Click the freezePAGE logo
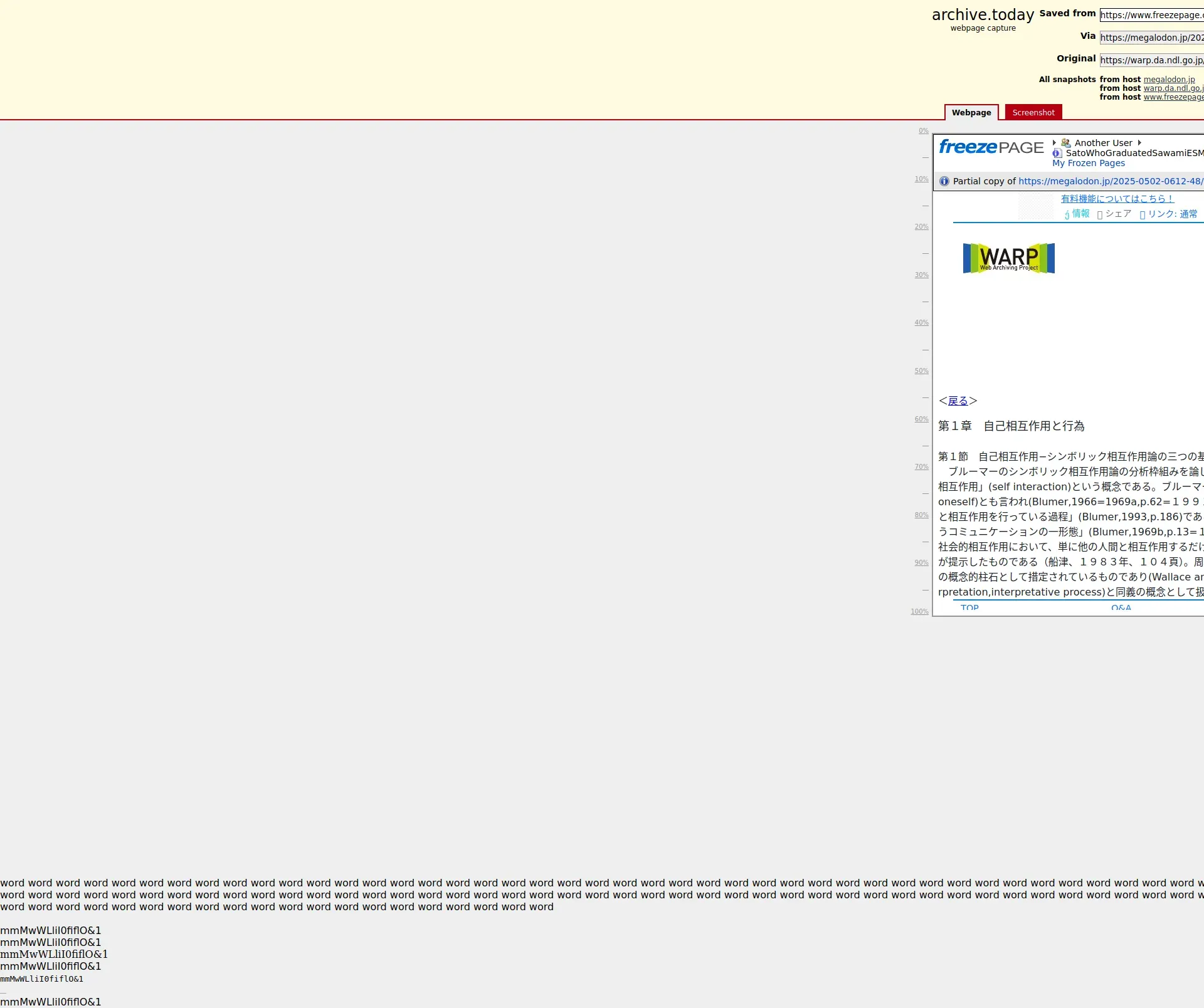1204x1008 pixels. [991, 147]
